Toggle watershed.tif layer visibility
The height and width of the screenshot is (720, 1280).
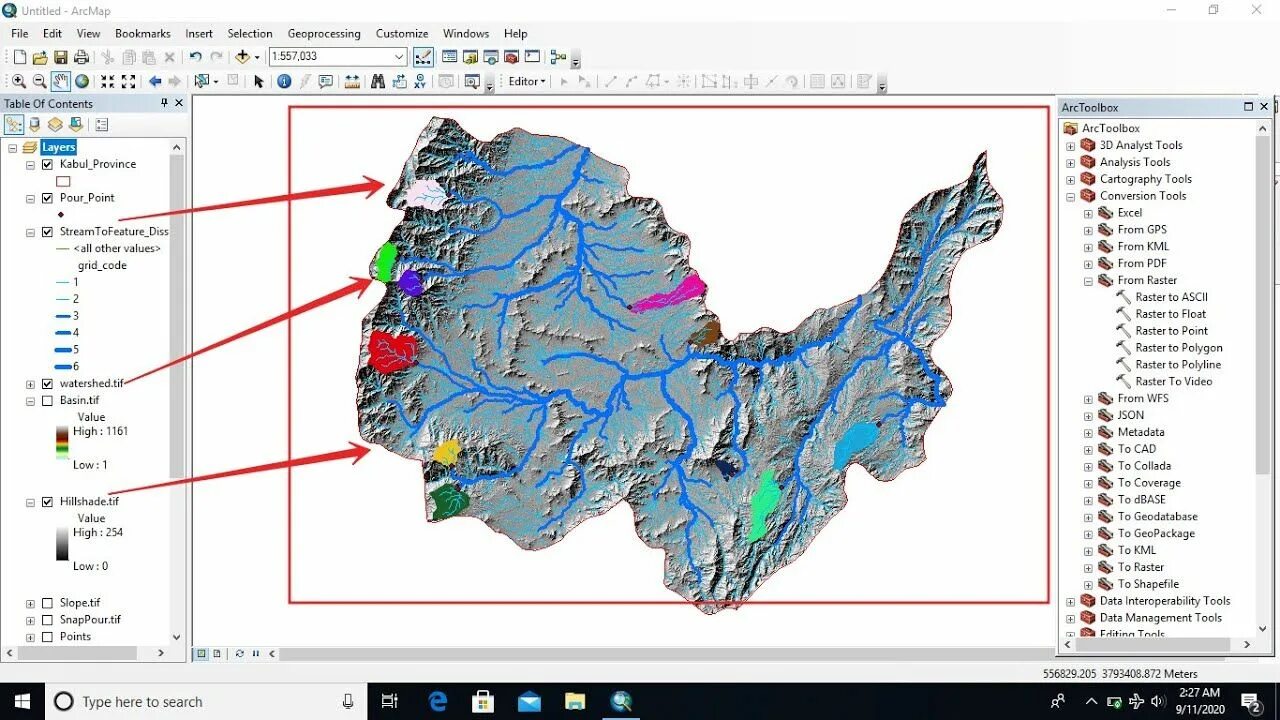(47, 384)
